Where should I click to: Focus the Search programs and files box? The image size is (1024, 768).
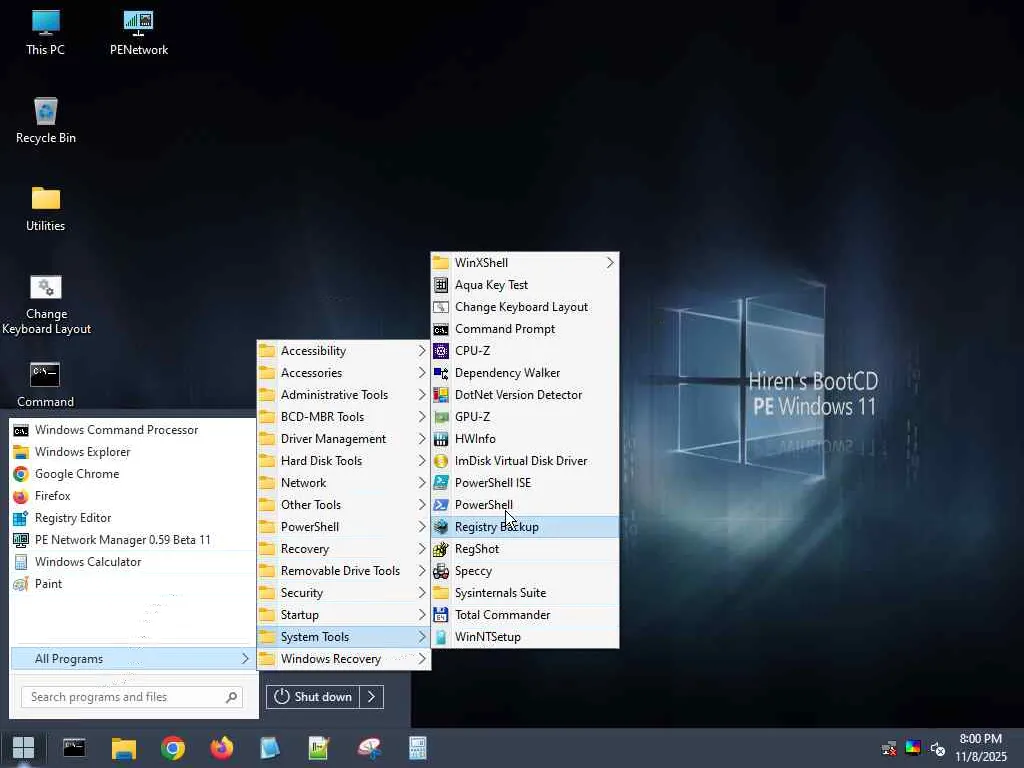click(x=132, y=697)
